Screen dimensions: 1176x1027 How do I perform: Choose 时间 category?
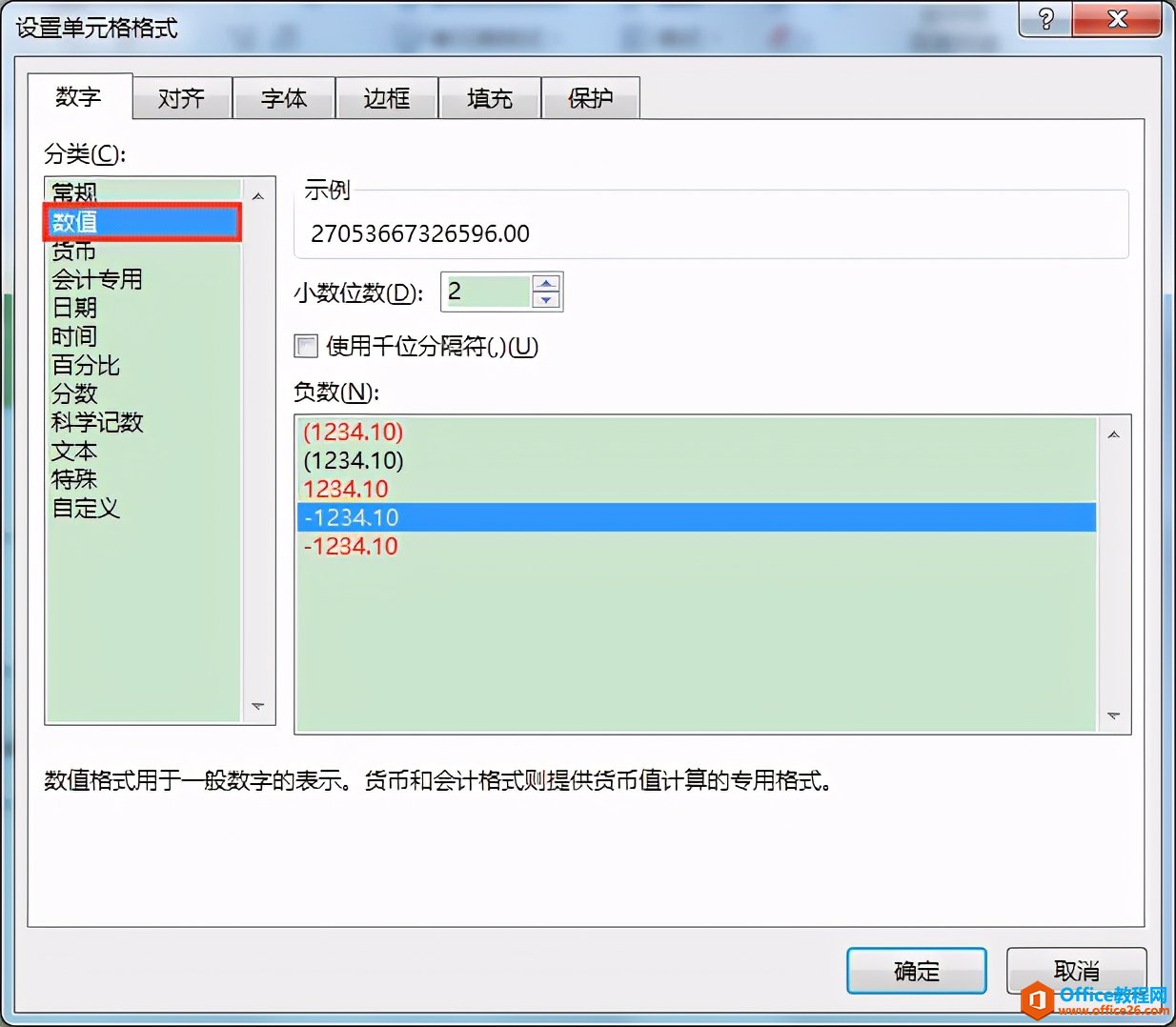click(143, 336)
